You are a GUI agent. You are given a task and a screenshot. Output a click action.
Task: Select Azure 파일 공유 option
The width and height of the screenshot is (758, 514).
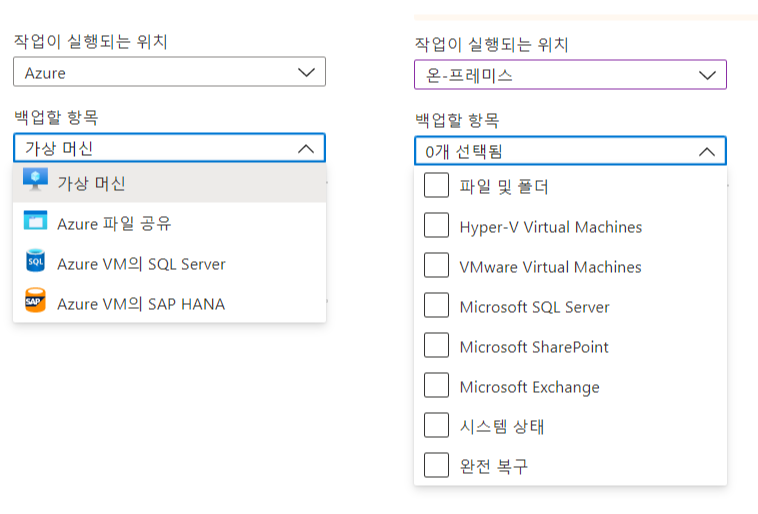[x=170, y=223]
